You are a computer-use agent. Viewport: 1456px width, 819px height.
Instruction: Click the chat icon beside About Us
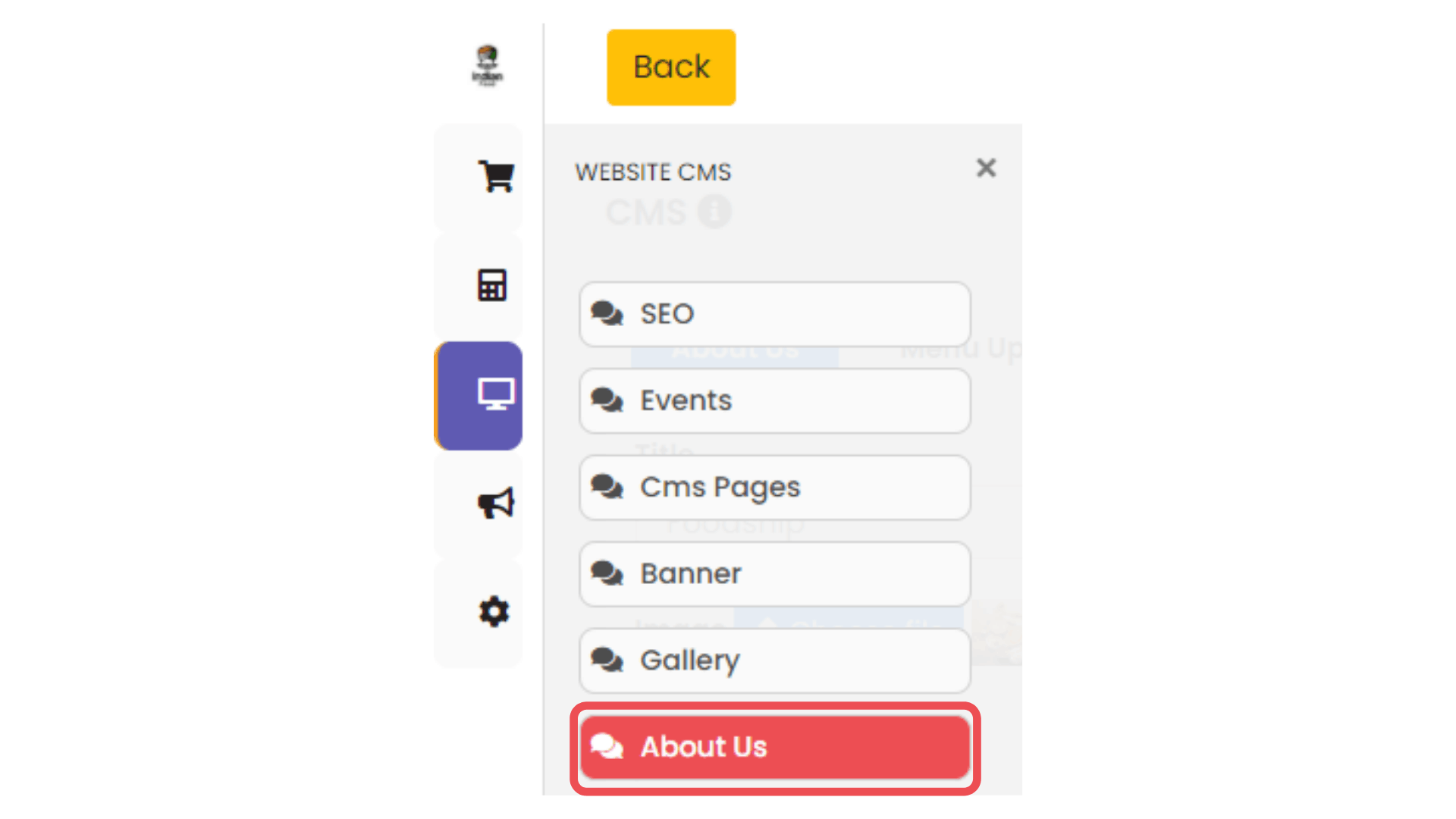point(607,746)
